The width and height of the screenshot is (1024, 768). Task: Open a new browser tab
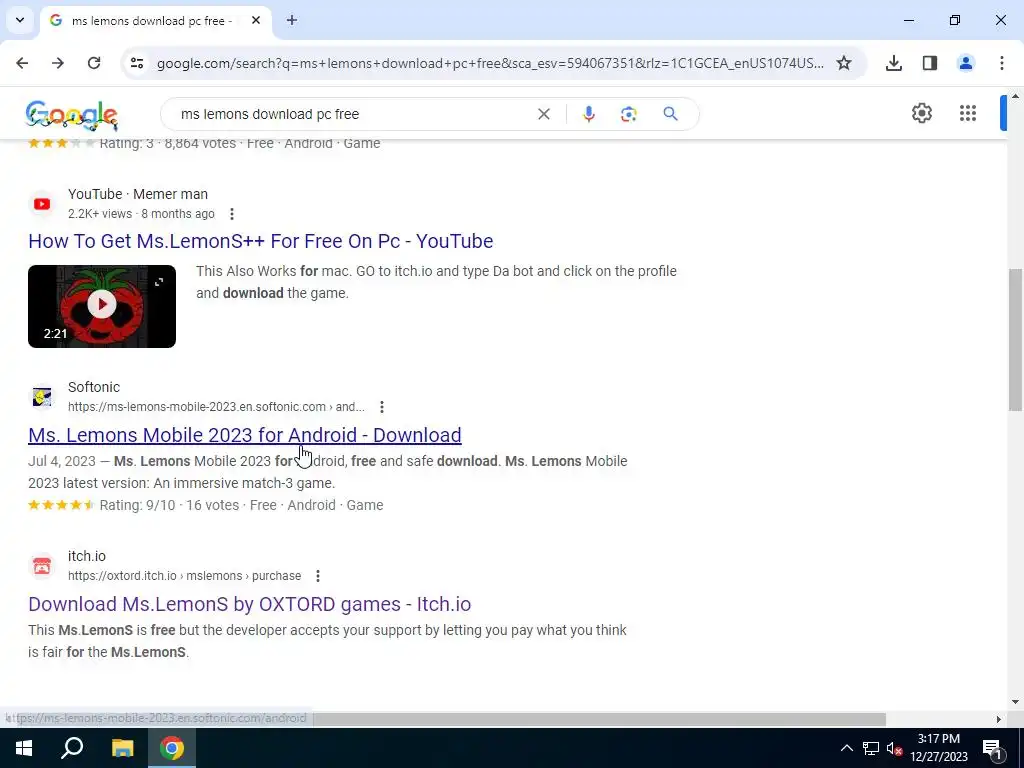(292, 20)
